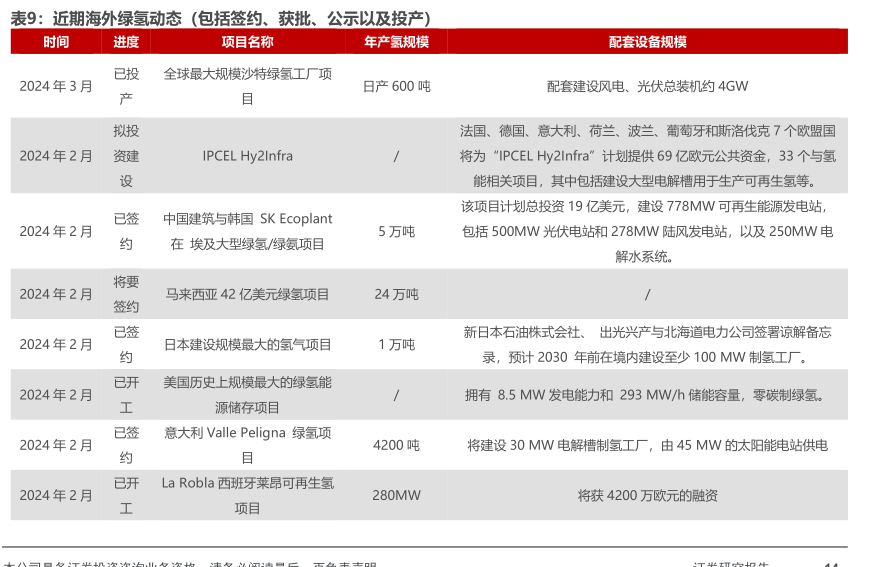Image resolution: width=869 pixels, height=567 pixels.
Task: Select the 配套设备规模 column header
Action: 647,42
